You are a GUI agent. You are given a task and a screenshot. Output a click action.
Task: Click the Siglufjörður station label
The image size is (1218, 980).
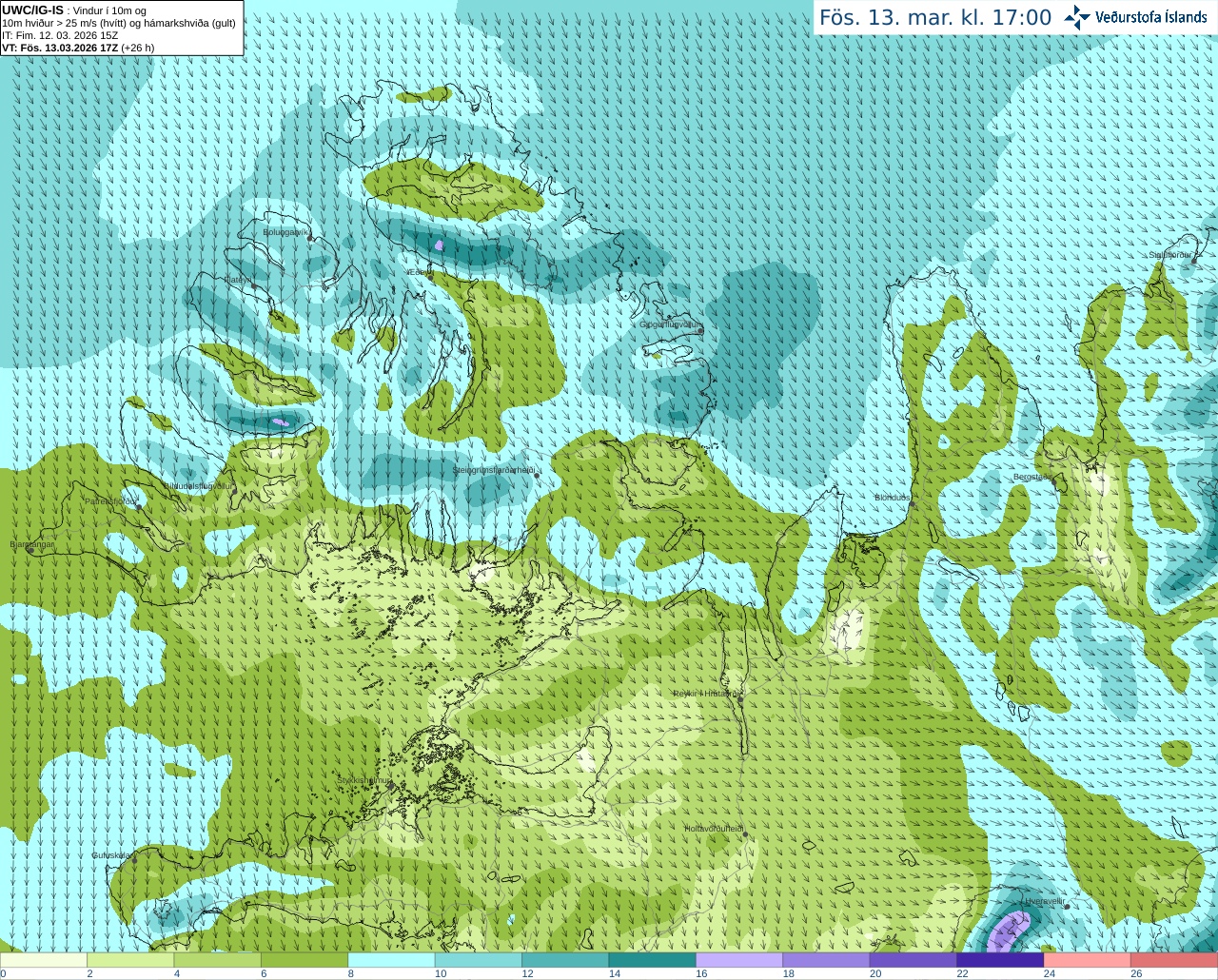click(1169, 255)
